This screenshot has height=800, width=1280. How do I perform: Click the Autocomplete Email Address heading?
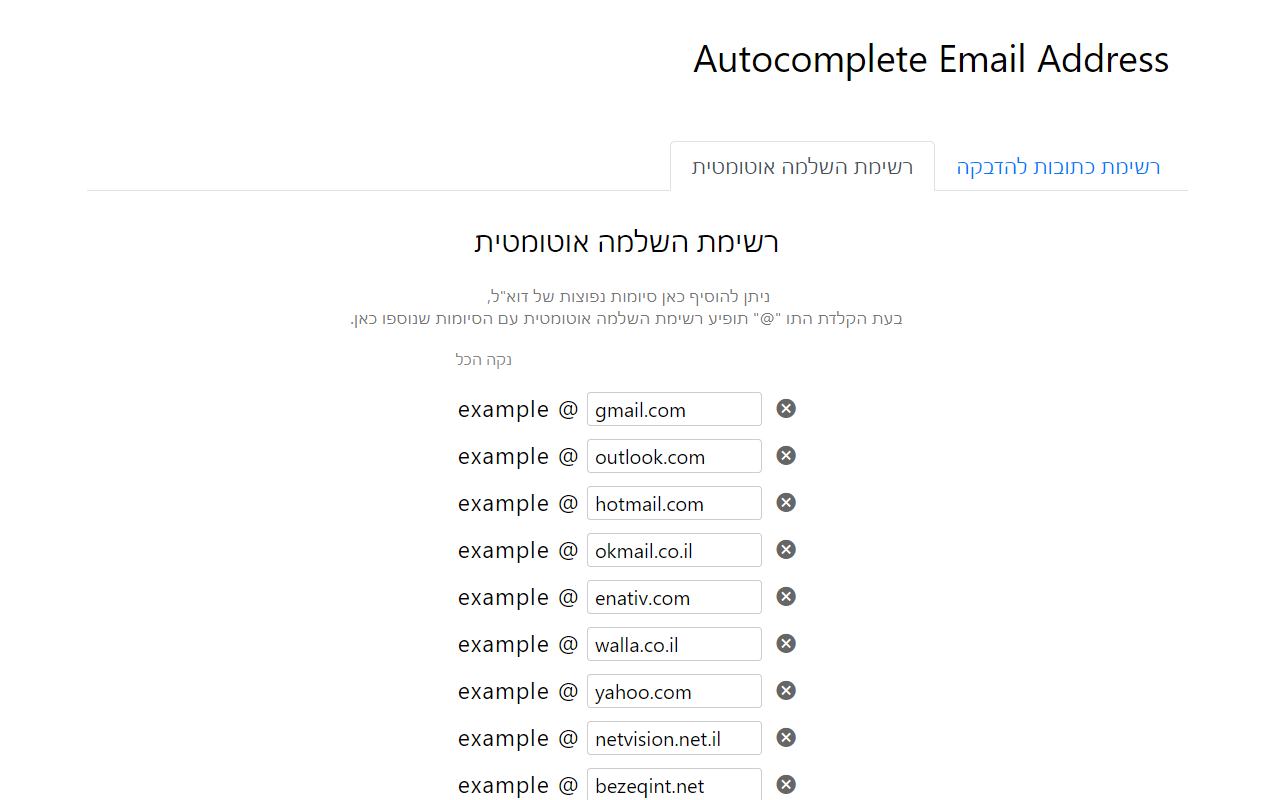click(930, 59)
